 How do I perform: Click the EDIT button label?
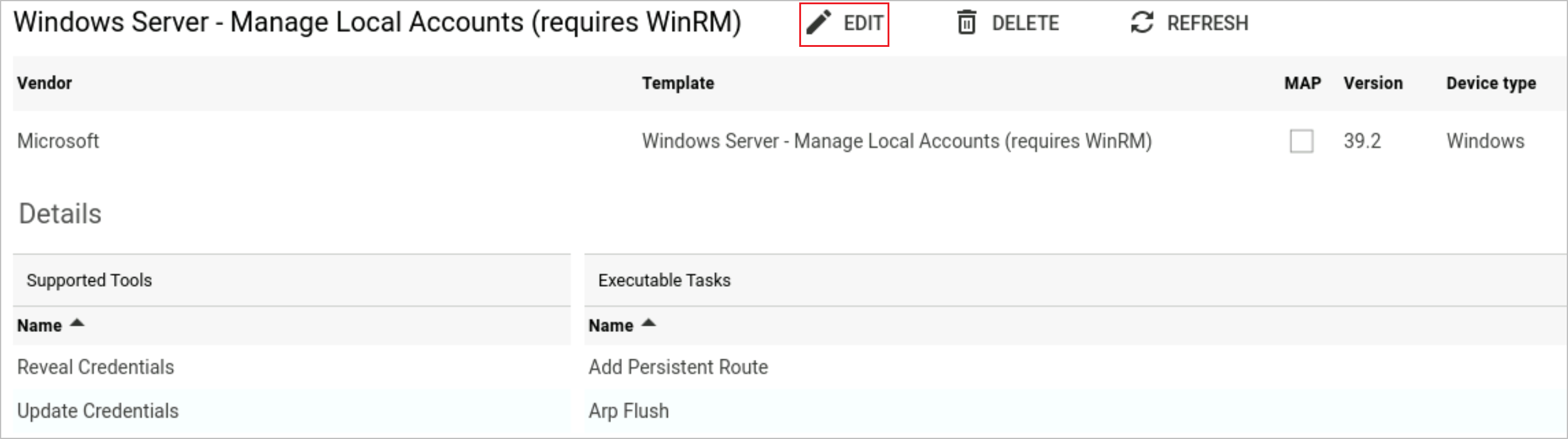click(863, 23)
